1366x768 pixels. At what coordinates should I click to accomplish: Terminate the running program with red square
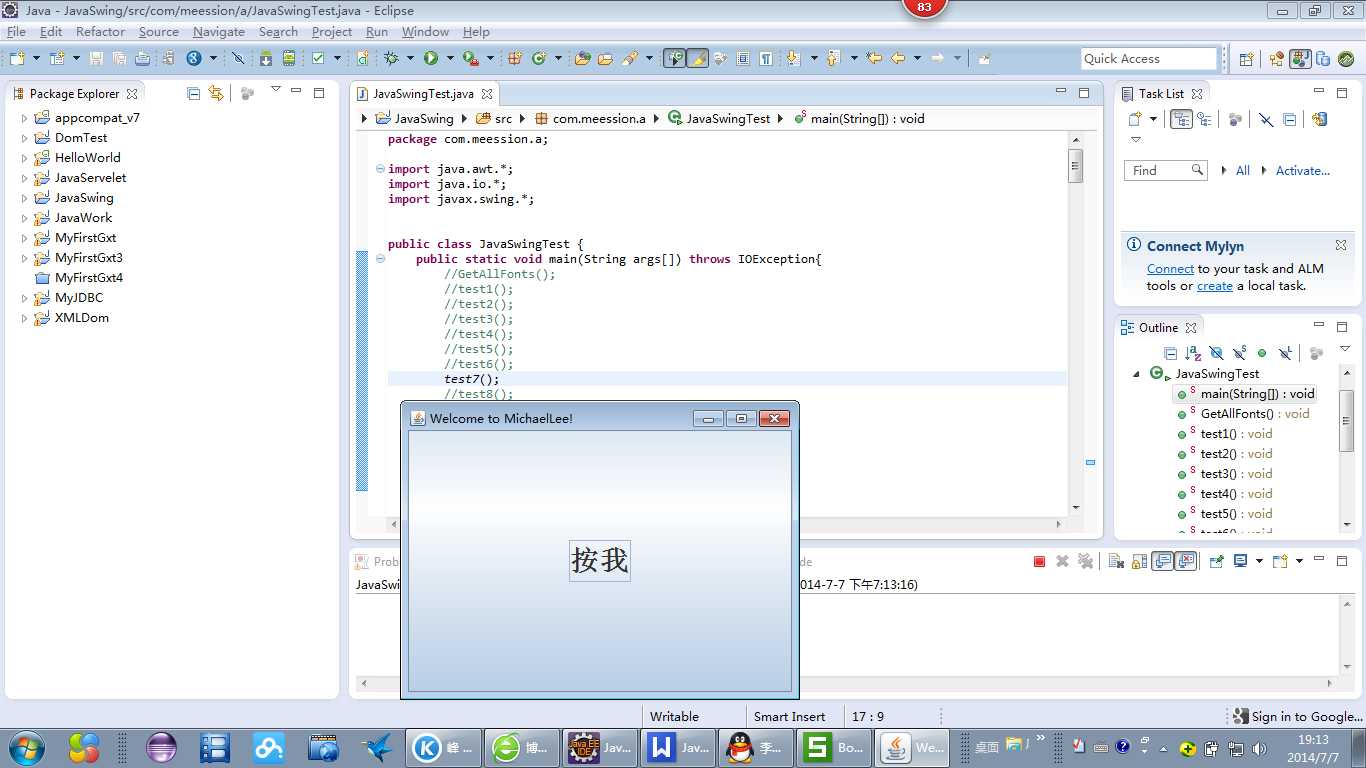pyautogui.click(x=1039, y=561)
